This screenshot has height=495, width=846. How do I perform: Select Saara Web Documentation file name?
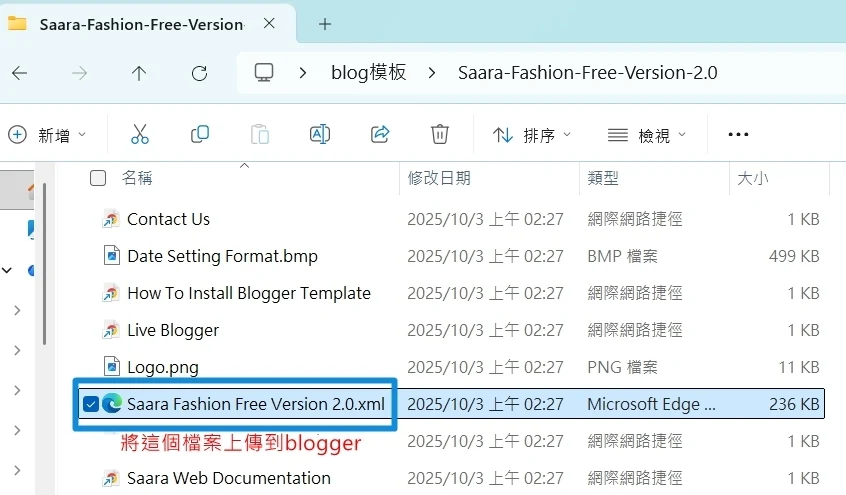pos(229,478)
